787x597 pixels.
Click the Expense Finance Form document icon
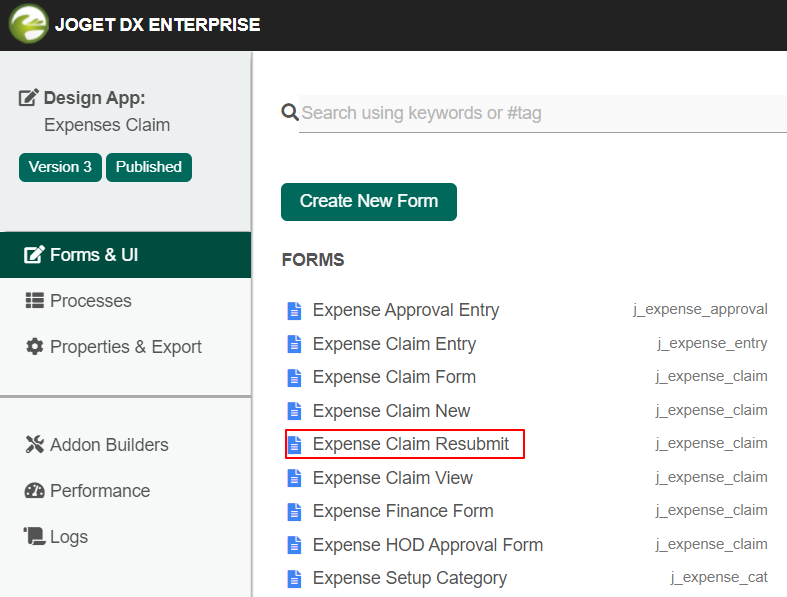pos(294,511)
